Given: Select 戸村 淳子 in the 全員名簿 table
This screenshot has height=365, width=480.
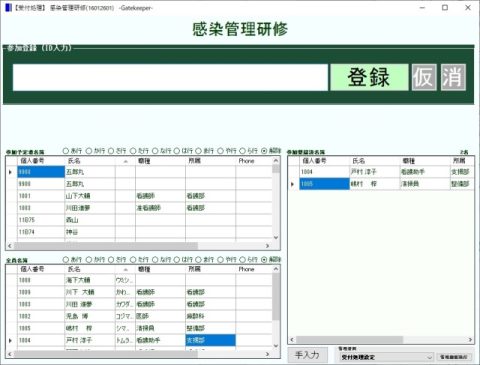Looking at the screenshot, I should [x=90, y=340].
